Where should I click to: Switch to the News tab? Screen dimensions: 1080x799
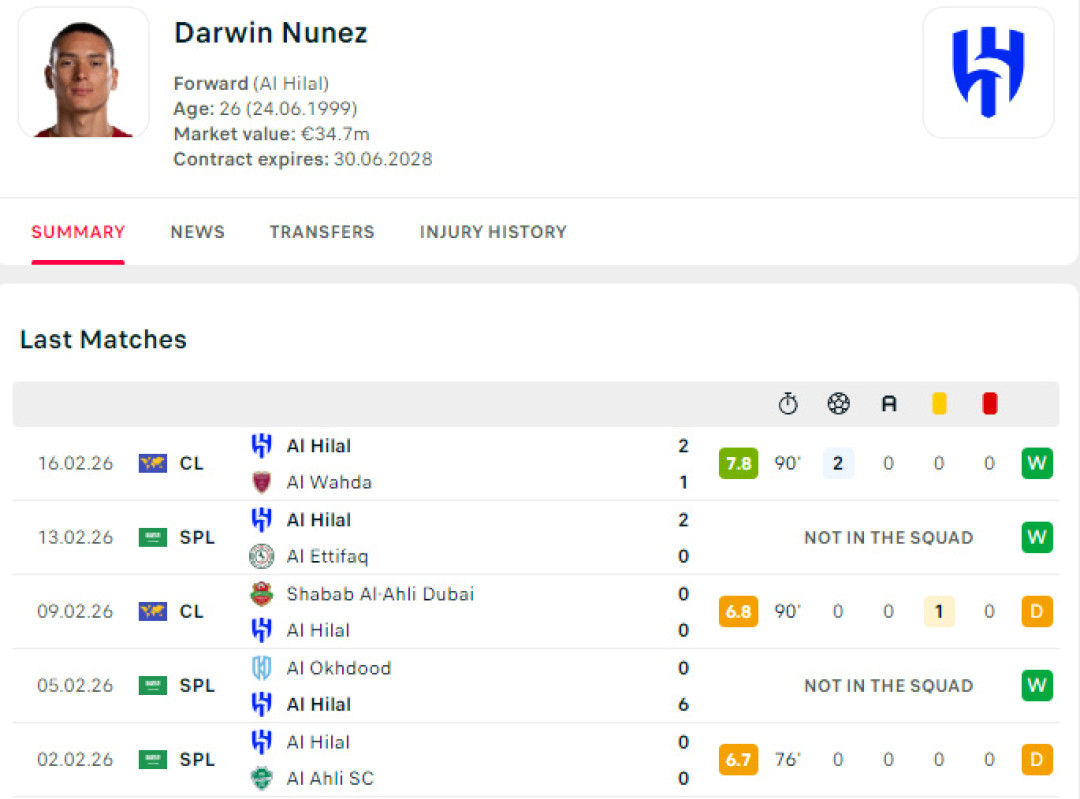pos(198,232)
